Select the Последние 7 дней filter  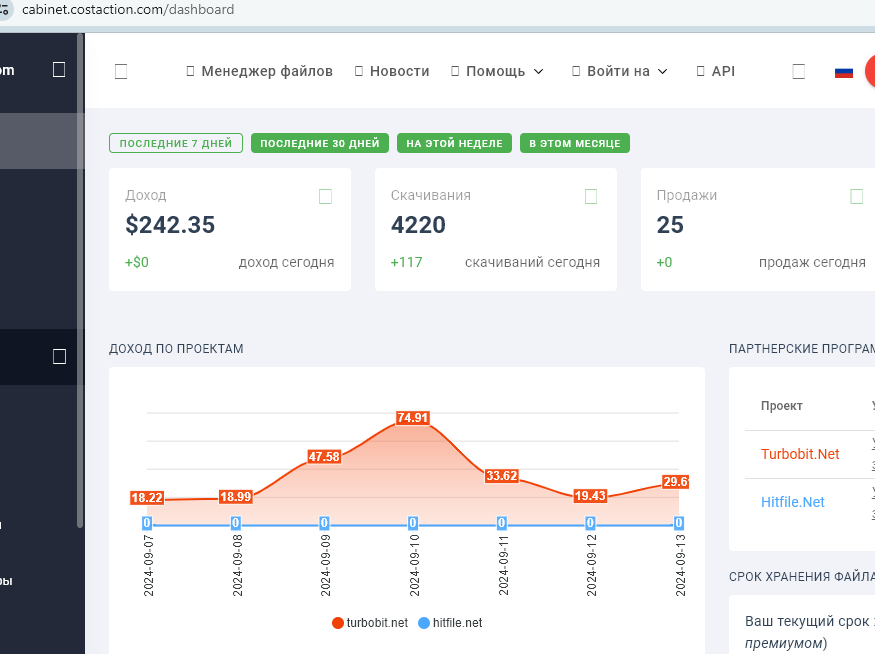coord(176,143)
